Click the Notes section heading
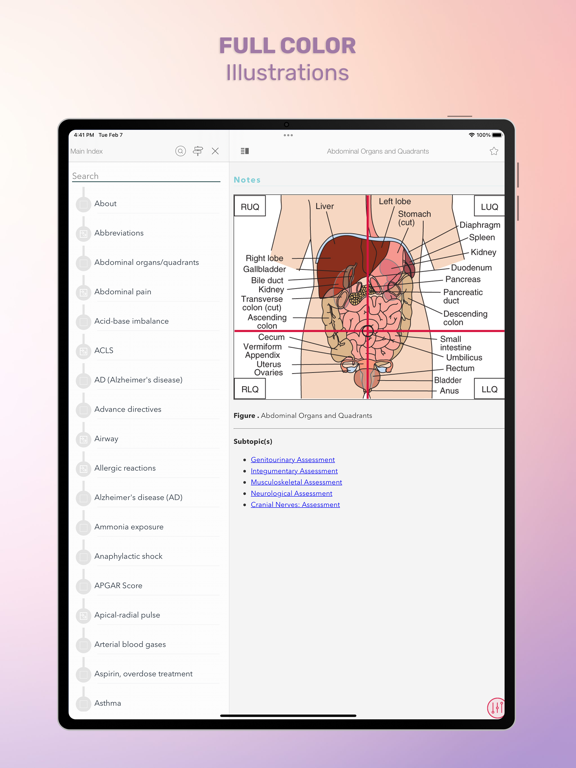 coord(247,180)
